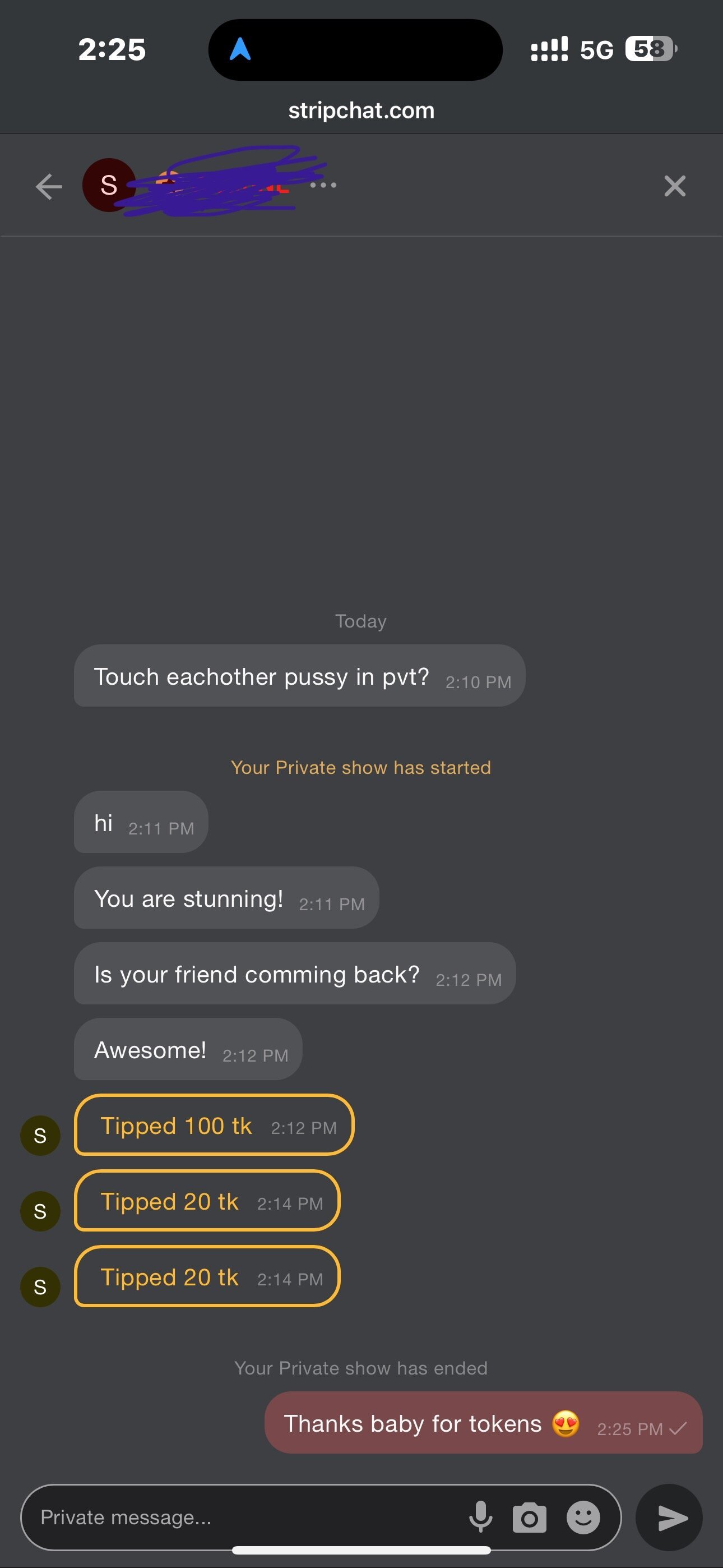Select the Tipped 100 tk bubble
This screenshot has width=723, height=1568.
pyautogui.click(x=214, y=1125)
